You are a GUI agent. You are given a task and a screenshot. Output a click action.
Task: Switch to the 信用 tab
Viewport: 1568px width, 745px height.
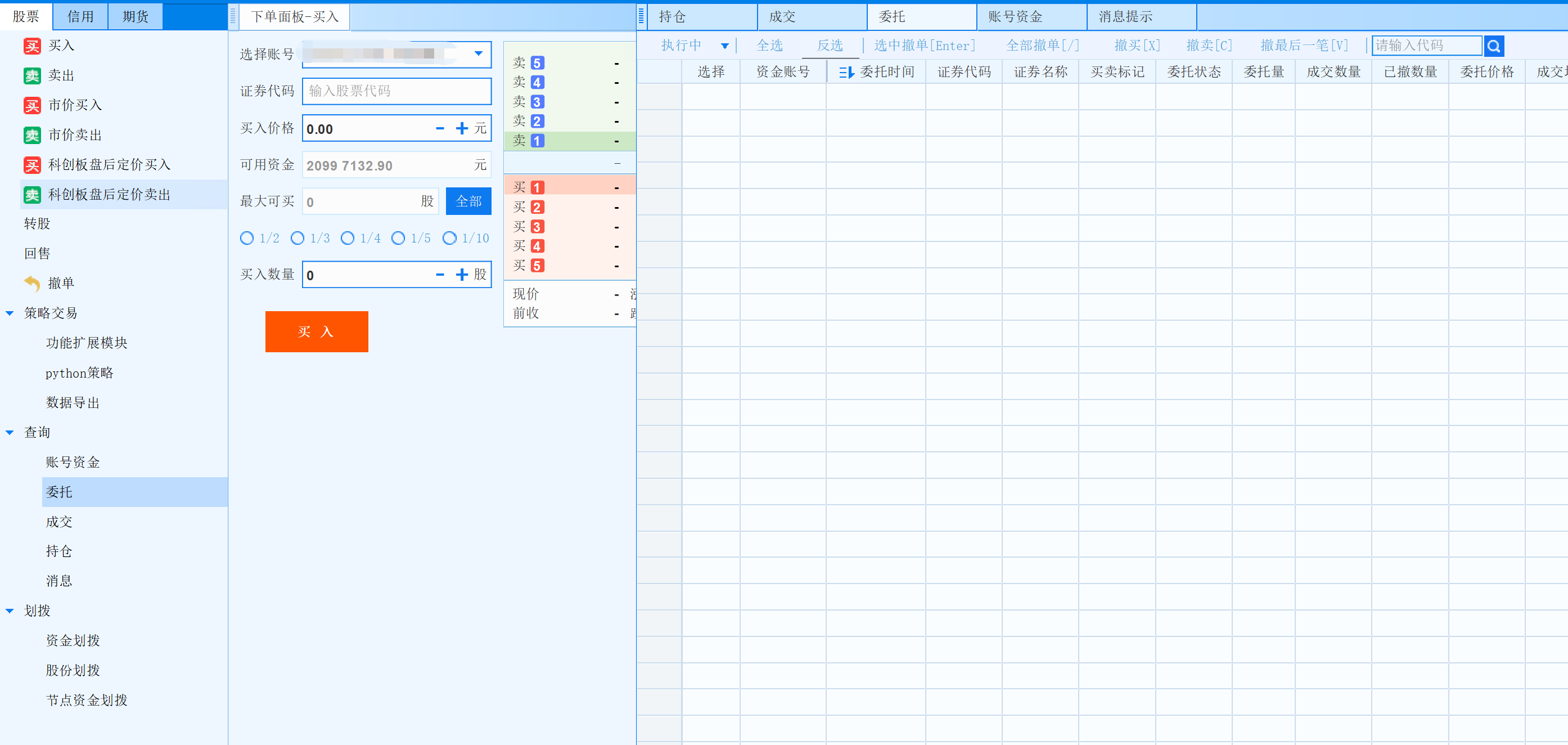80,16
